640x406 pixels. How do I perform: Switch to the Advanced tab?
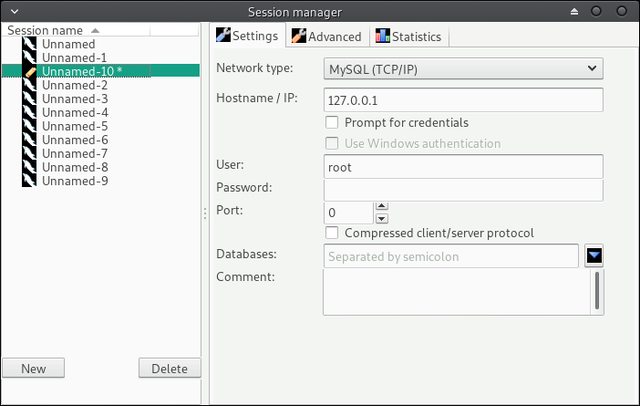(327, 36)
